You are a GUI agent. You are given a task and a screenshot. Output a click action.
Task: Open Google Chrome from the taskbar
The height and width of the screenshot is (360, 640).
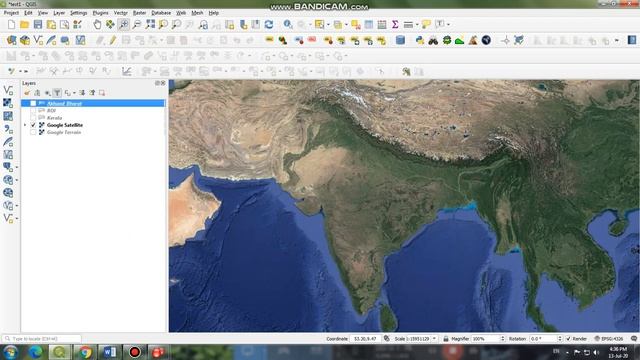pyautogui.click(x=85, y=352)
